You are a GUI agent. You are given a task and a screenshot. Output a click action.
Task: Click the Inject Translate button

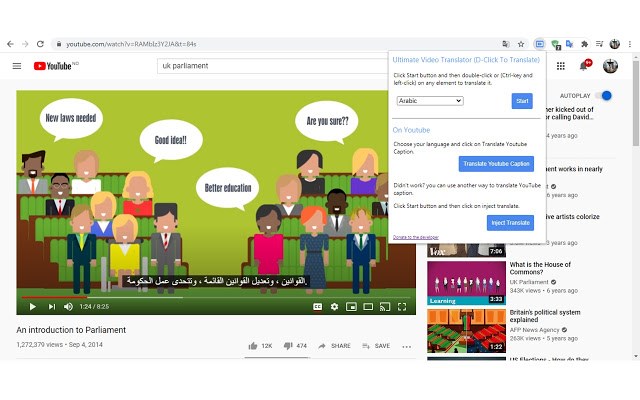point(510,223)
